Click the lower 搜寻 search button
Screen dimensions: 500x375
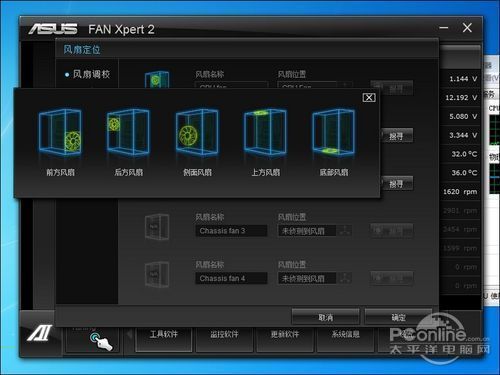(397, 184)
